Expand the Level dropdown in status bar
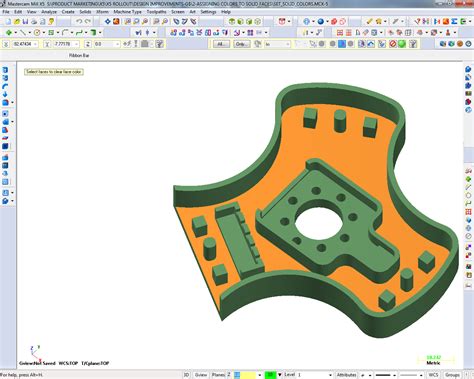474x379 pixels. tap(330, 375)
